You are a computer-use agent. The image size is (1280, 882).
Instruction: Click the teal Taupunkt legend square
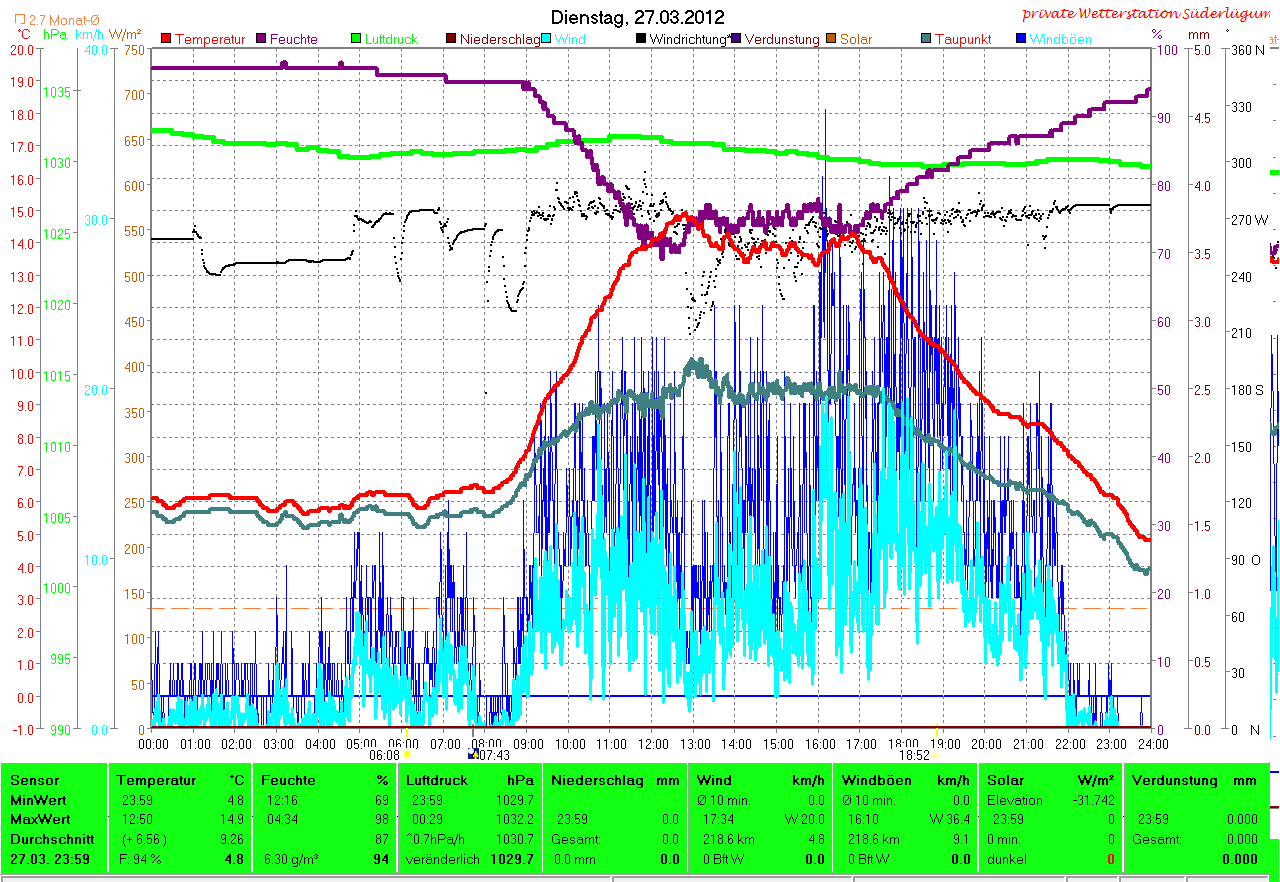[926, 39]
